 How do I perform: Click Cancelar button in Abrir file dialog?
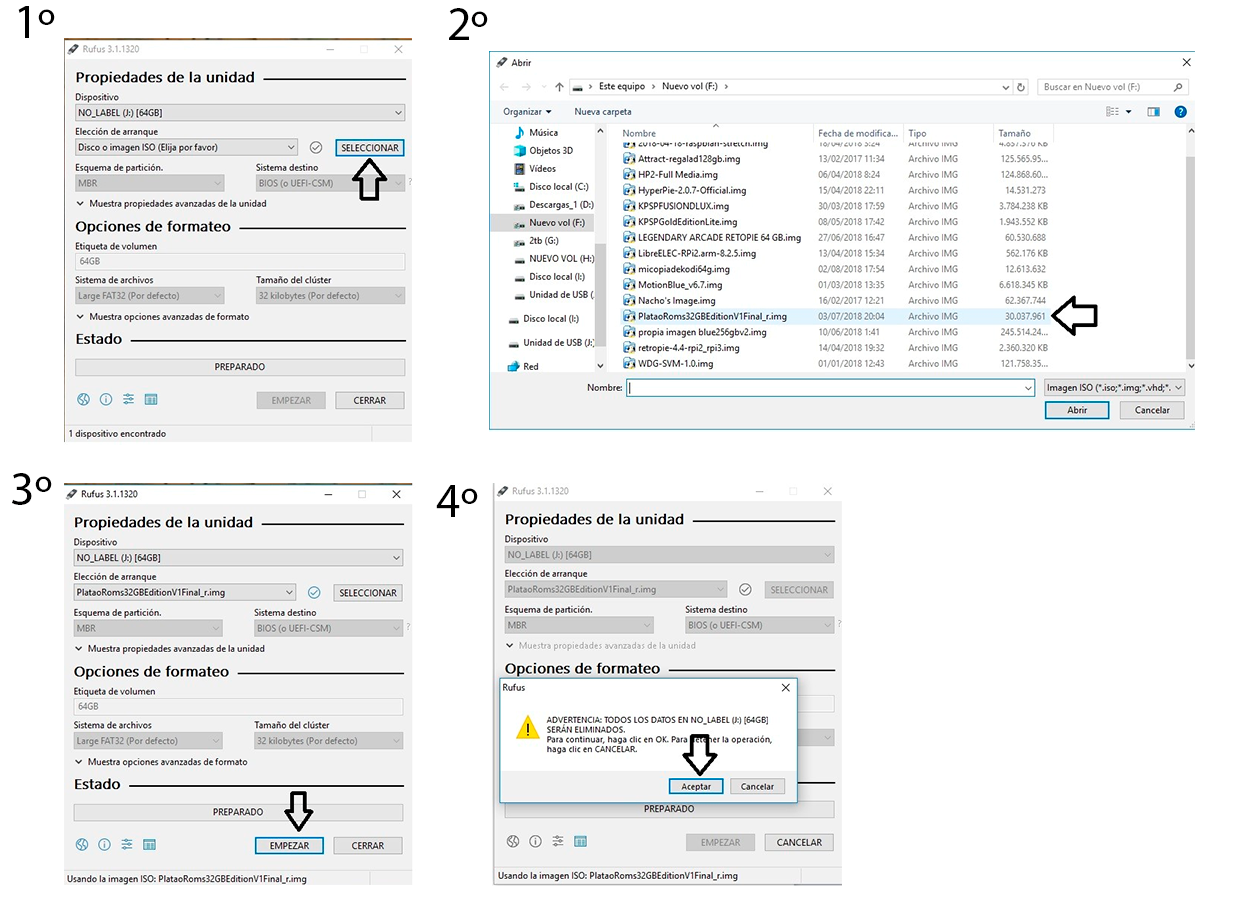click(x=1152, y=410)
